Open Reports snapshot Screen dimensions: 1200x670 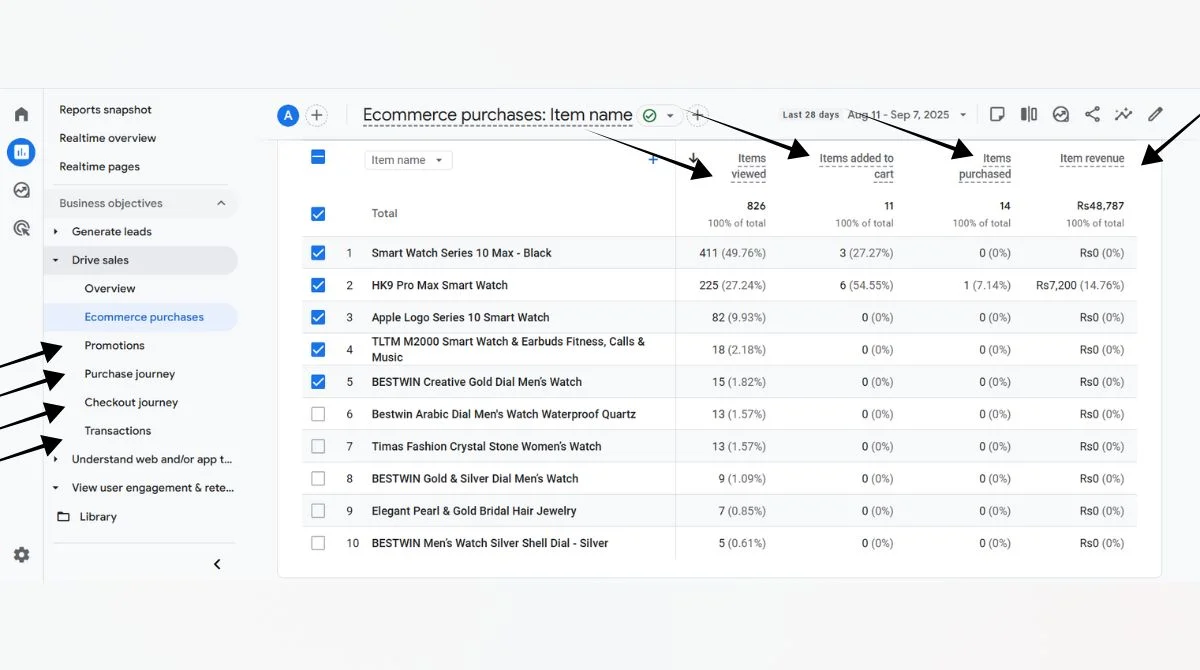tap(106, 110)
